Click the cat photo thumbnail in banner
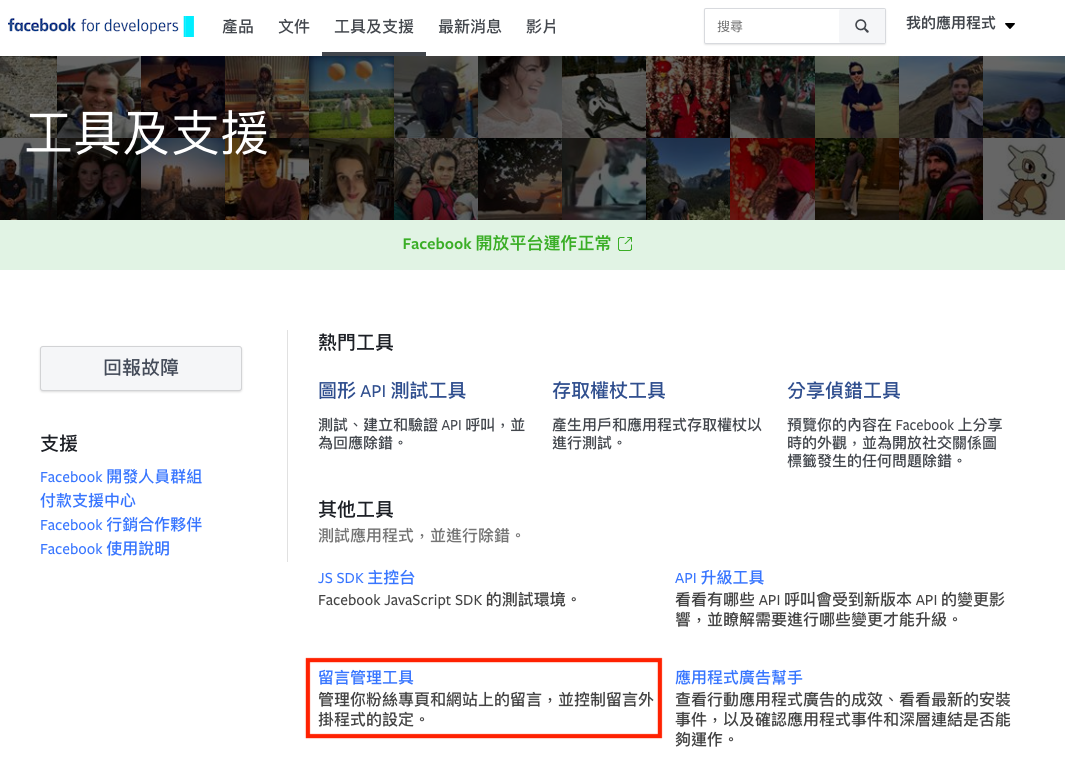This screenshot has width=1065, height=759. (604, 179)
